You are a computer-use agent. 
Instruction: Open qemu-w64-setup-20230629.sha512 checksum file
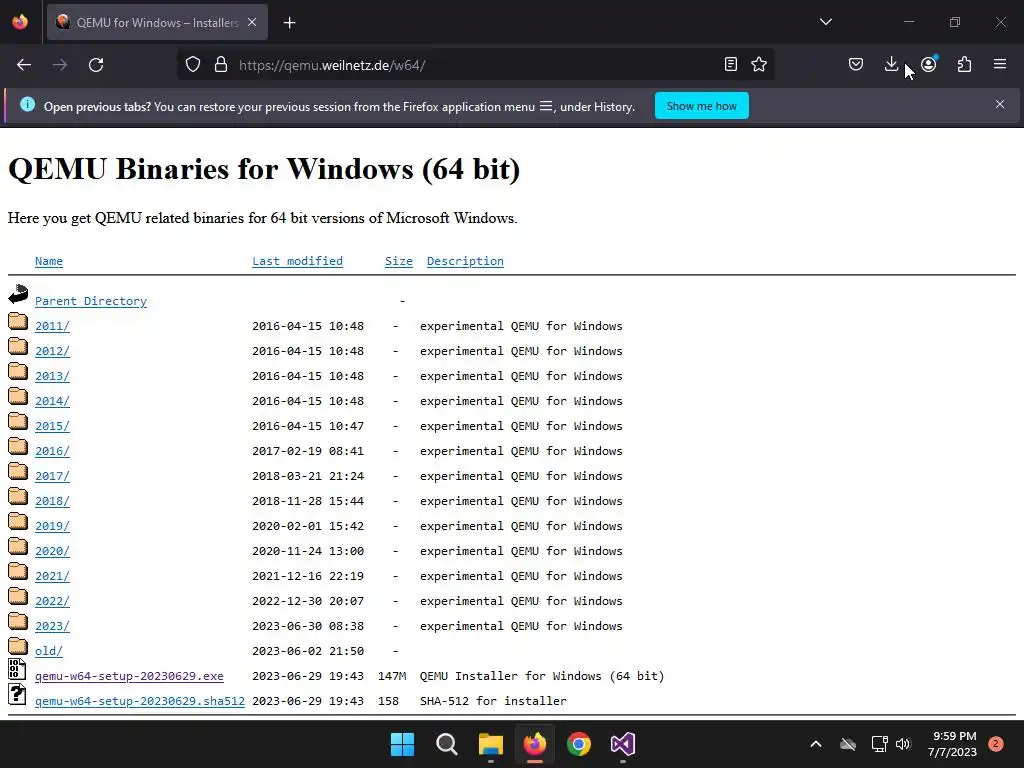140,701
